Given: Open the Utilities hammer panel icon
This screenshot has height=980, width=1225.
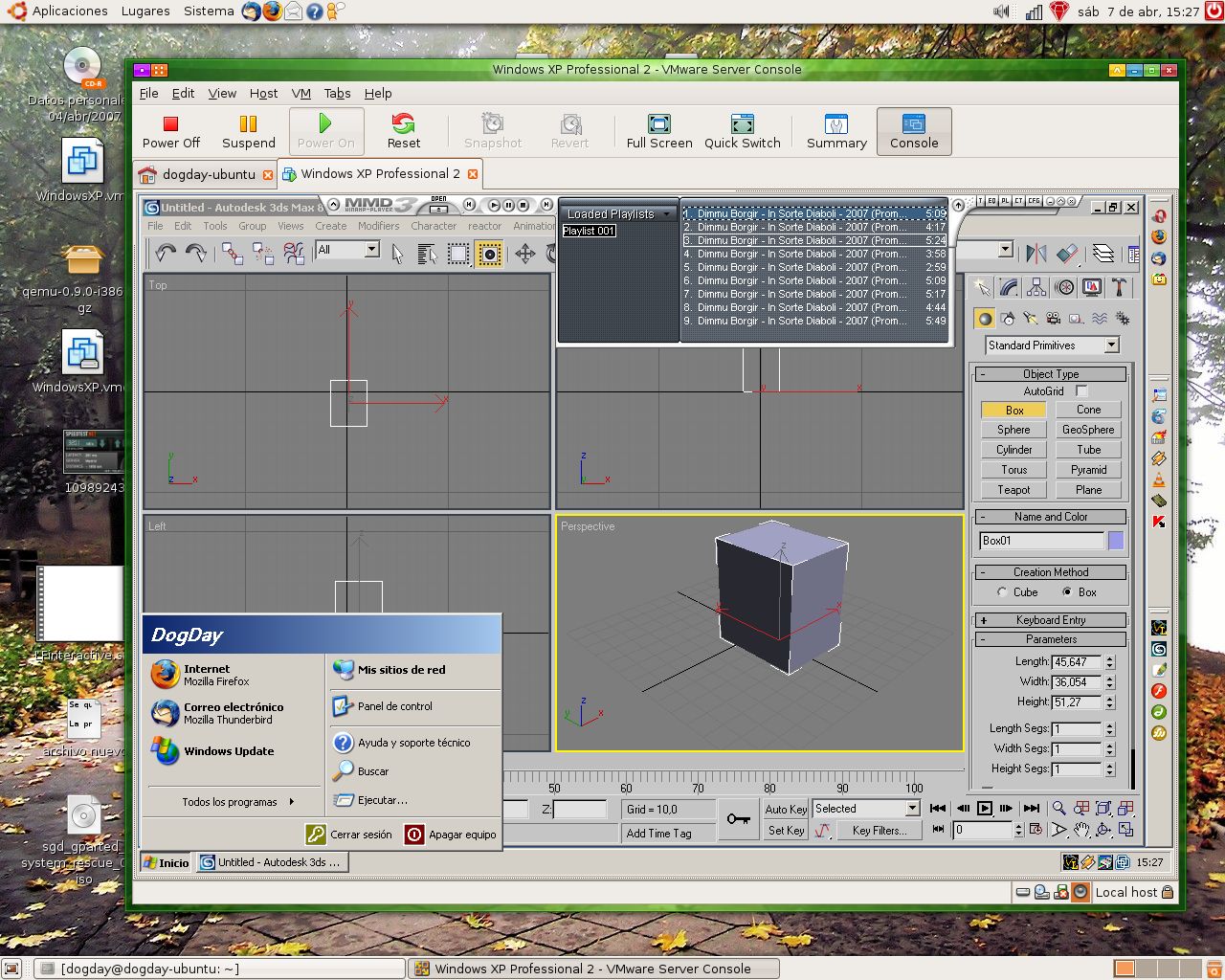Looking at the screenshot, I should click(1118, 287).
